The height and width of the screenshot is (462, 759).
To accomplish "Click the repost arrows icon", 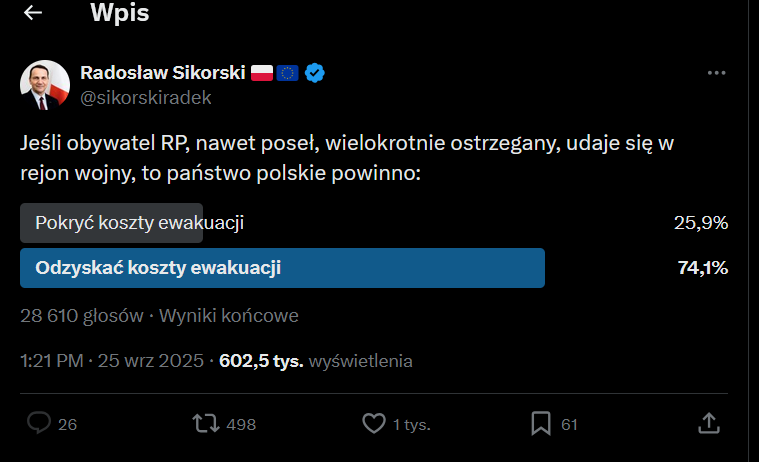I will click(x=206, y=423).
